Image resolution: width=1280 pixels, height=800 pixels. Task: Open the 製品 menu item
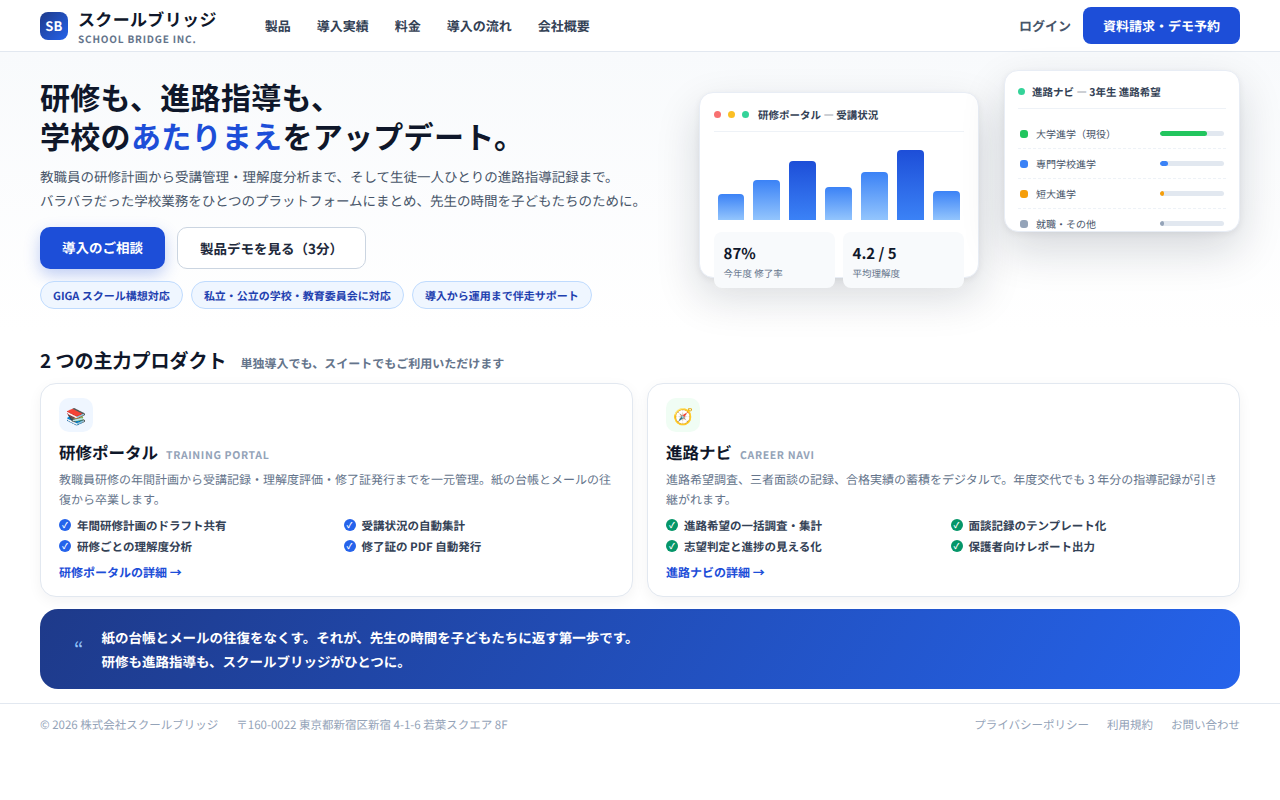tap(278, 26)
